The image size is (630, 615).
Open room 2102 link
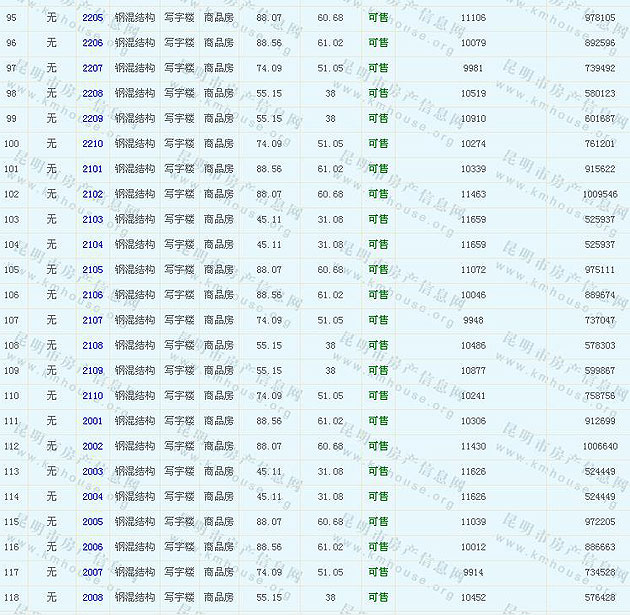point(92,194)
